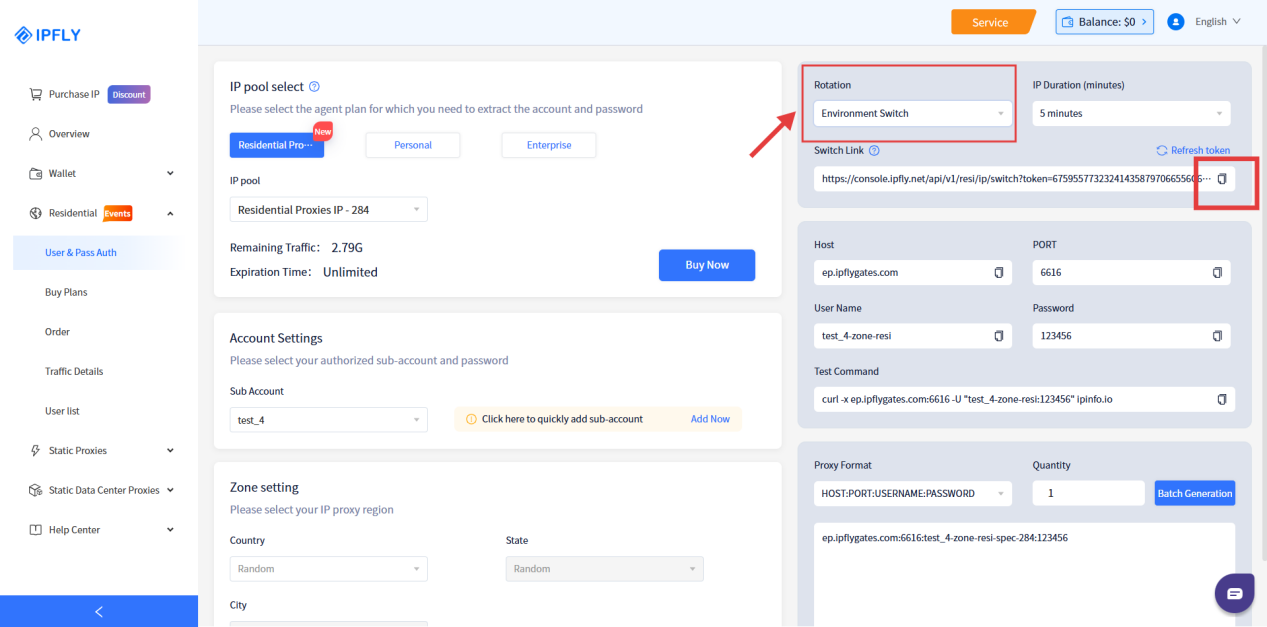This screenshot has height=627, width=1267.
Task: Copy the Password value
Action: [x=1217, y=336]
